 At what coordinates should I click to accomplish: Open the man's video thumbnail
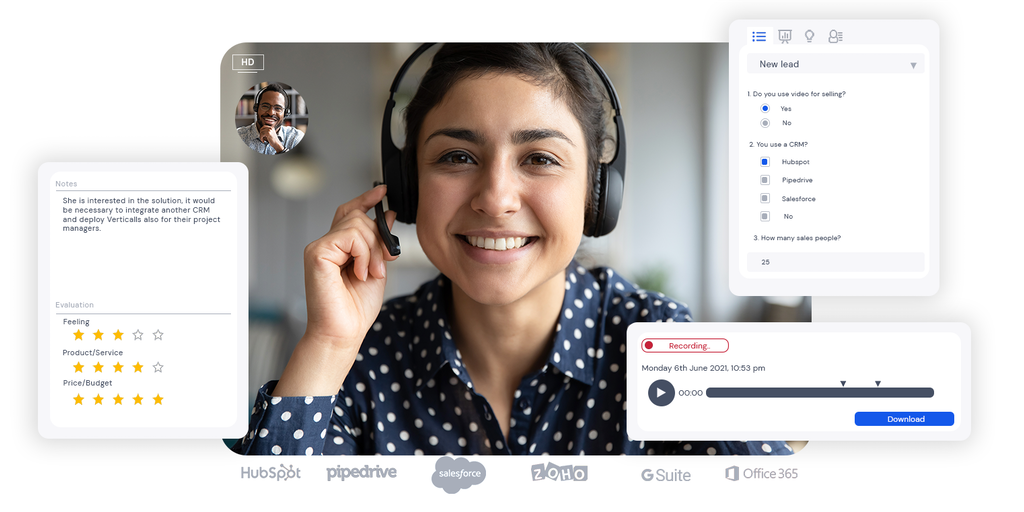tap(272, 118)
